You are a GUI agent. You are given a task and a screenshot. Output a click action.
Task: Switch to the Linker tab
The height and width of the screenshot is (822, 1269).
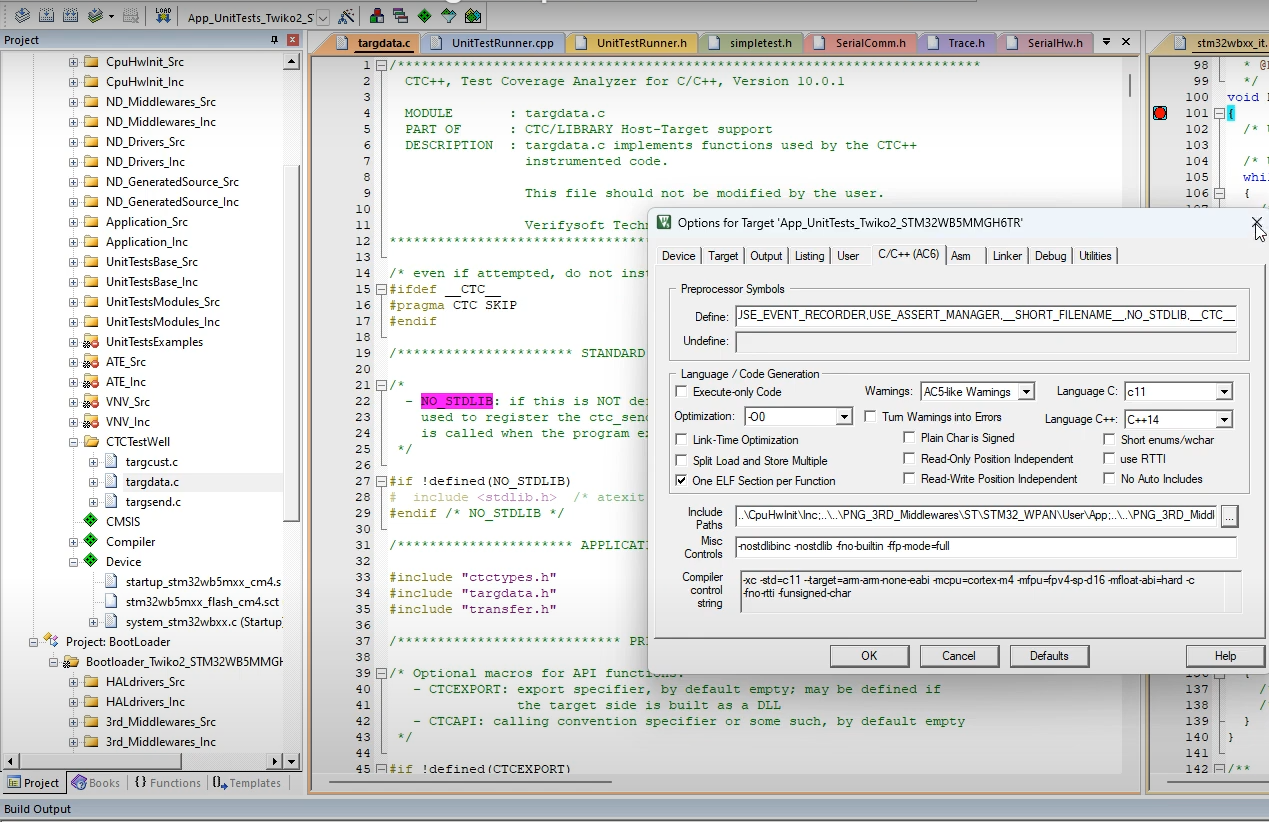point(1006,256)
